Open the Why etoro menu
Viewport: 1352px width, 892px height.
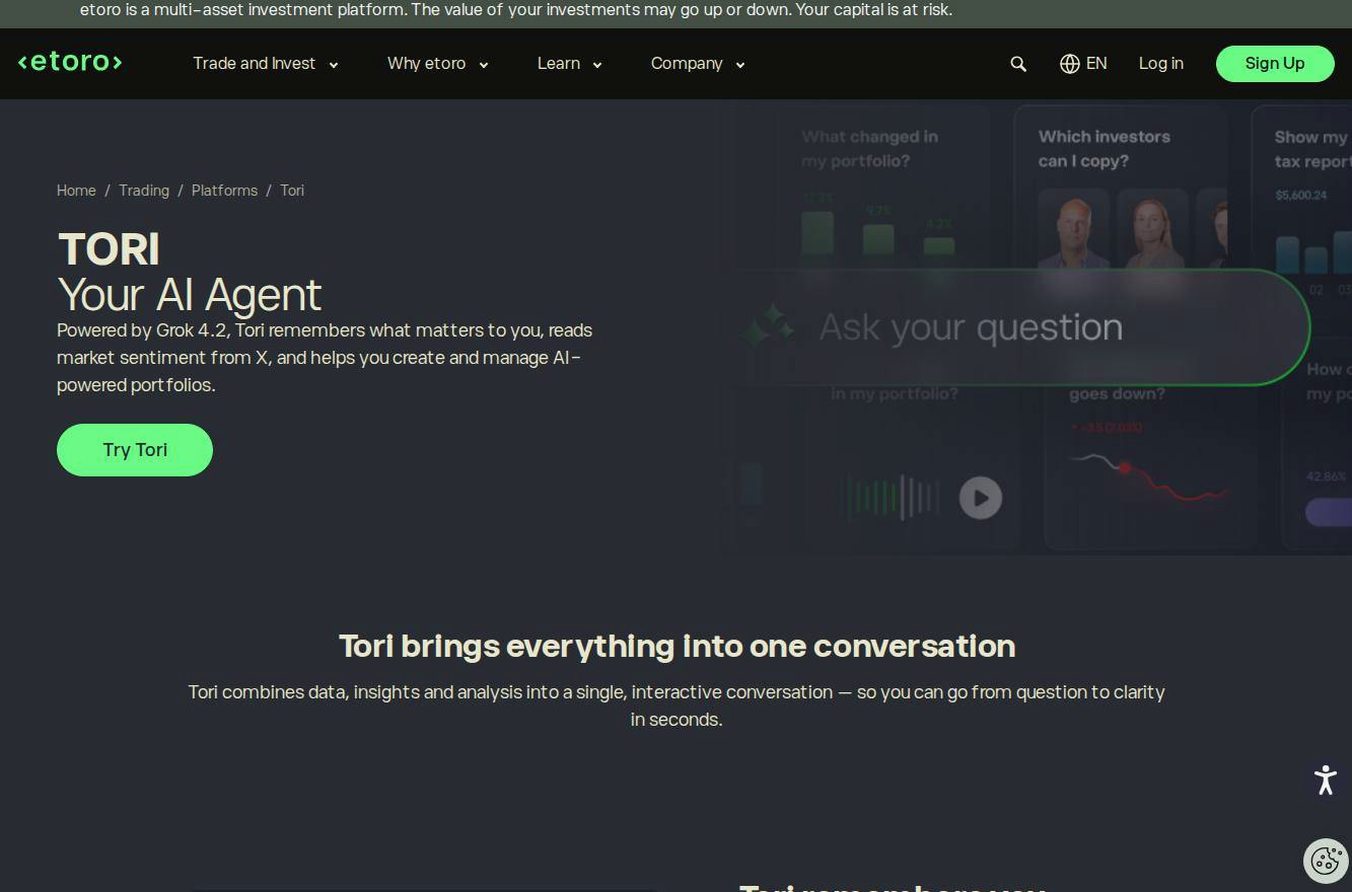pyautogui.click(x=438, y=64)
